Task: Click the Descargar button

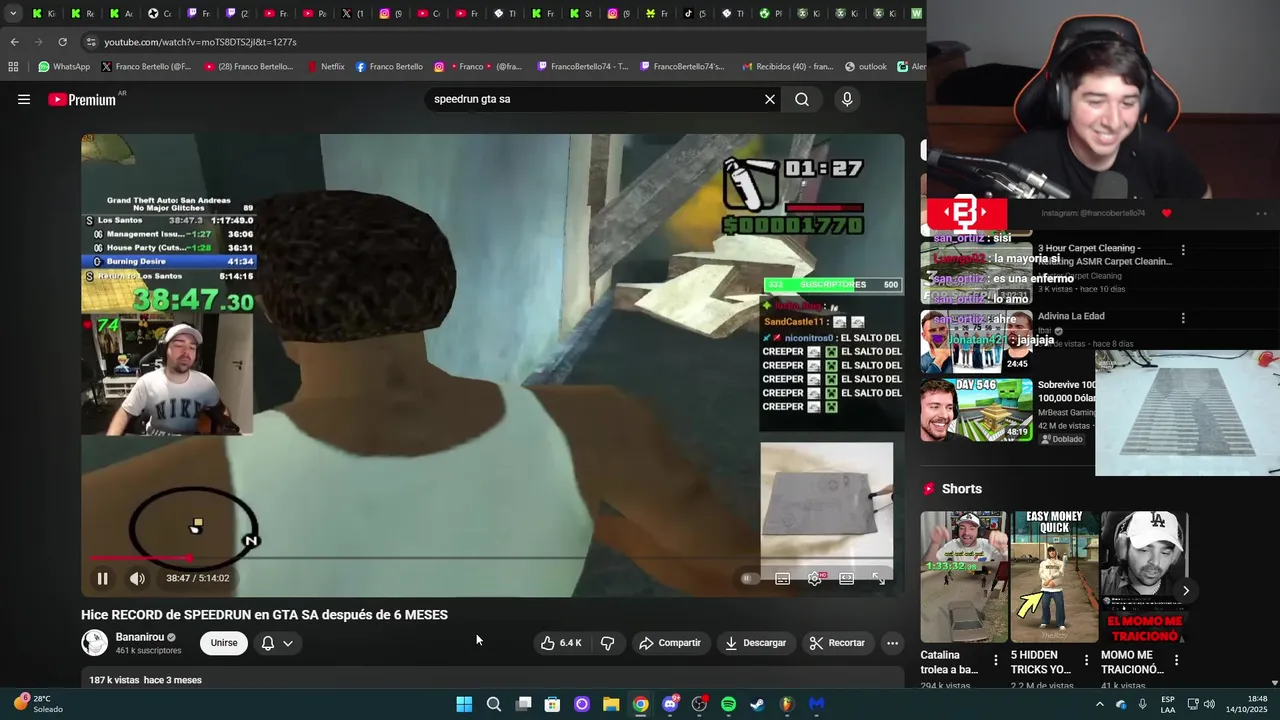Action: 756,643
